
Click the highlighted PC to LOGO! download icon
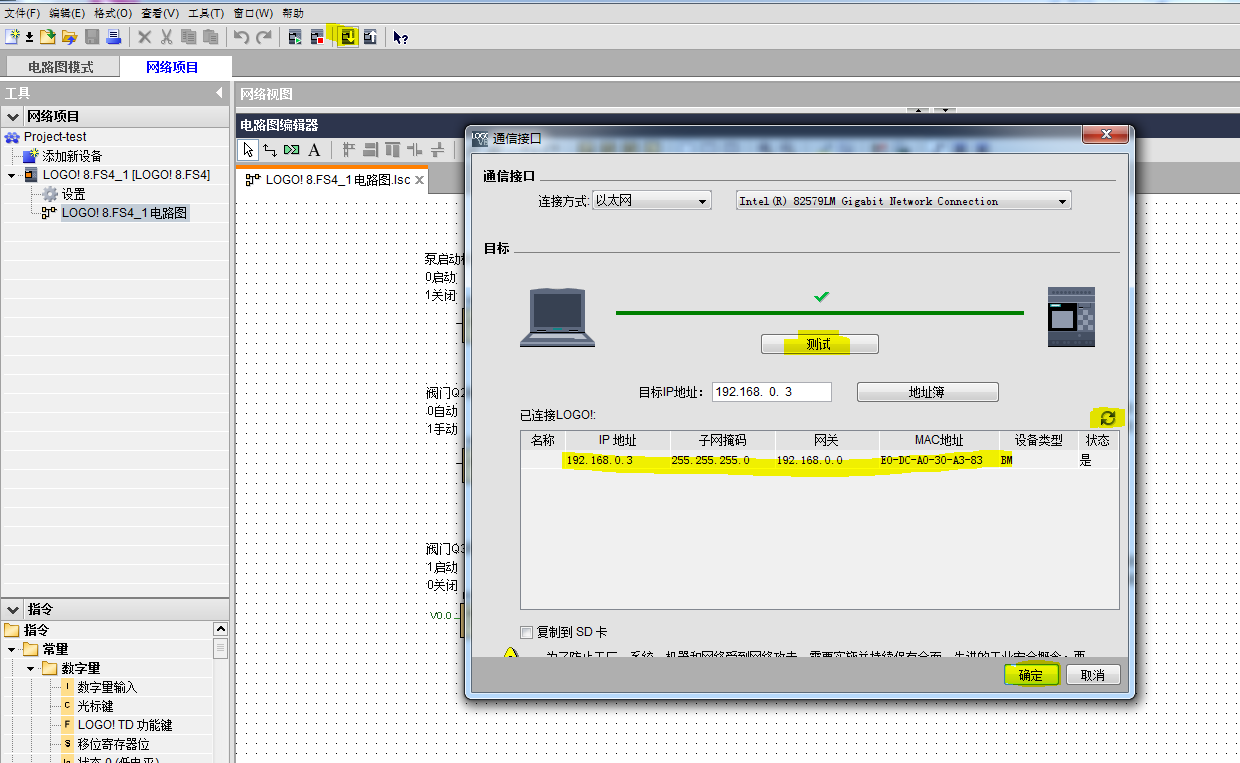(348, 37)
